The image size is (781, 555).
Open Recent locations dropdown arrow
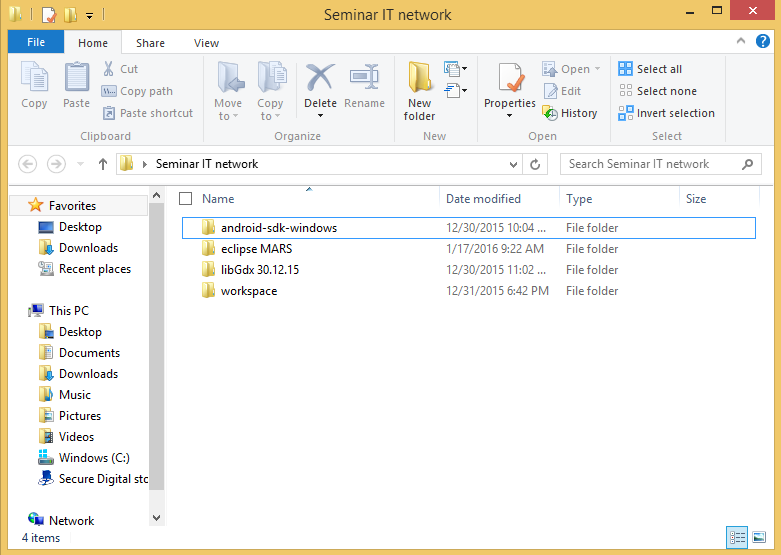(80, 164)
